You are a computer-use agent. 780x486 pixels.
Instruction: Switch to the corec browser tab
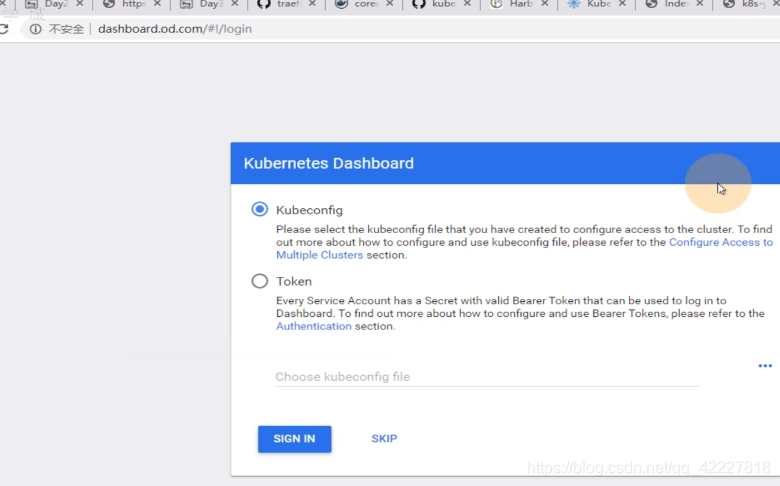coord(357,4)
